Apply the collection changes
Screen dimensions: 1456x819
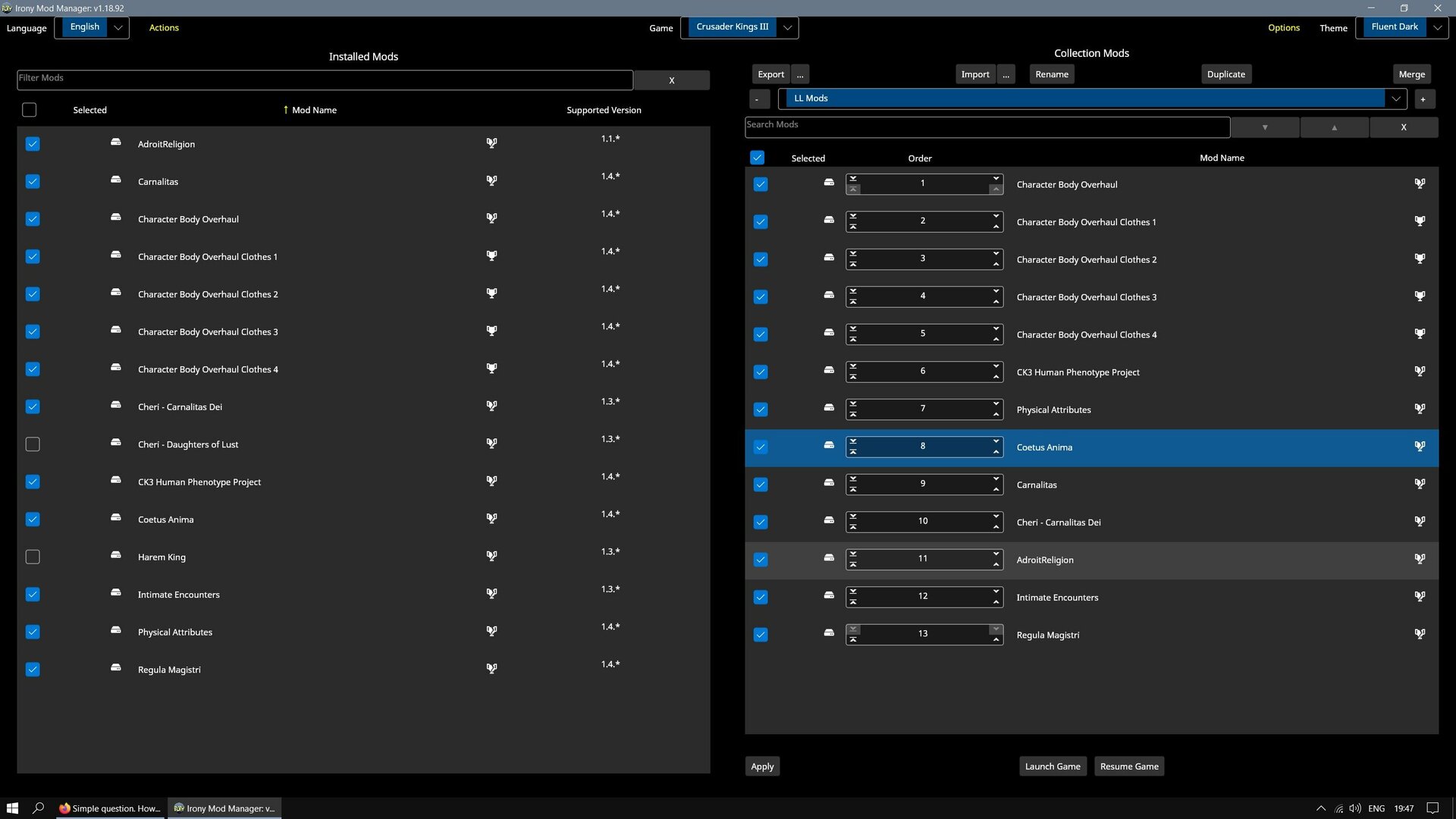(762, 767)
